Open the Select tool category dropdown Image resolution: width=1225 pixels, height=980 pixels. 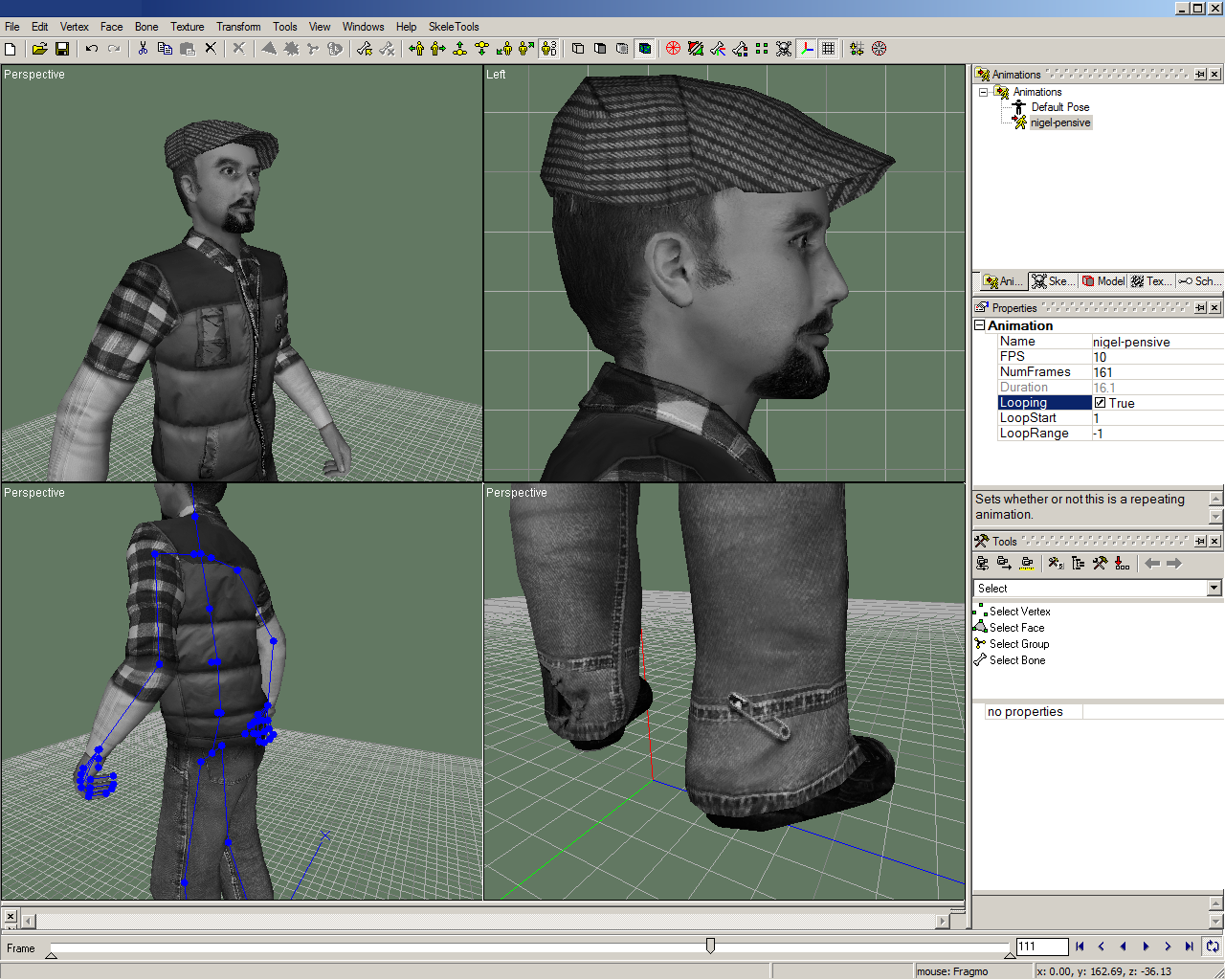[x=1214, y=589]
